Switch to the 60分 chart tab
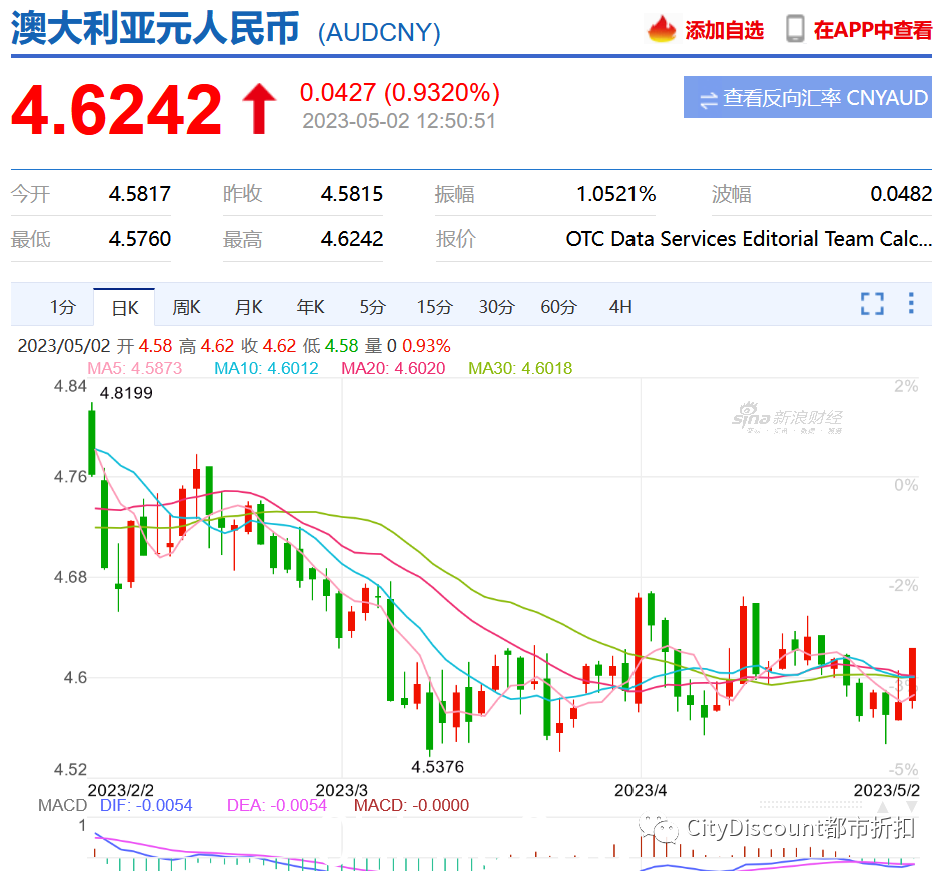This screenshot has height=871, width=946. coord(558,307)
